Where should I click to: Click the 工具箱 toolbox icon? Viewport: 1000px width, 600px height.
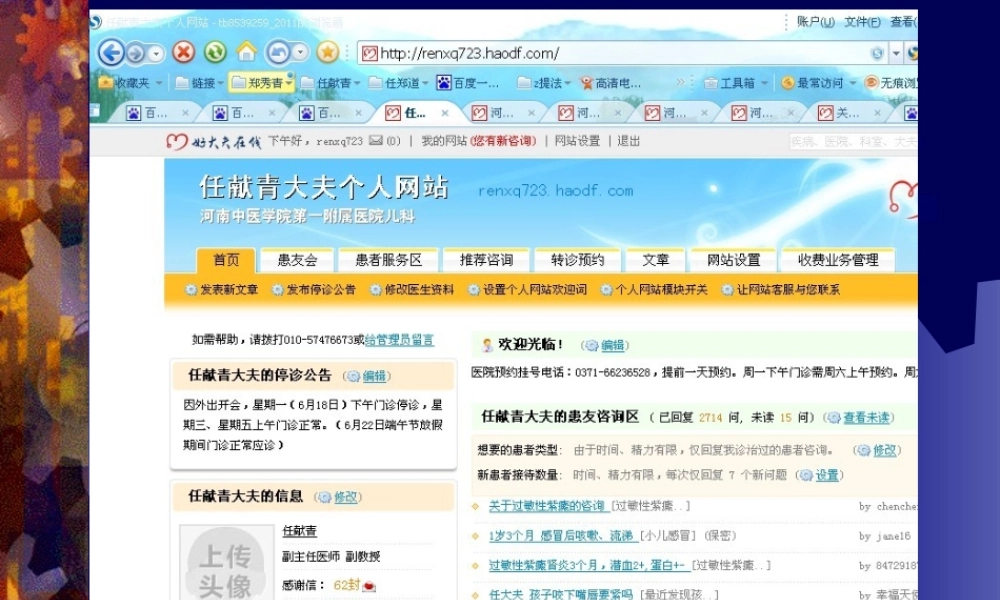[x=711, y=82]
